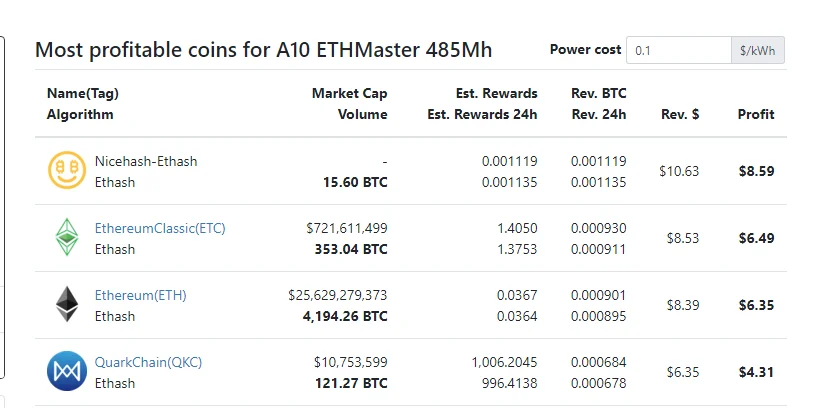
Task: Click the Rev. BTC column header
Action: click(598, 93)
